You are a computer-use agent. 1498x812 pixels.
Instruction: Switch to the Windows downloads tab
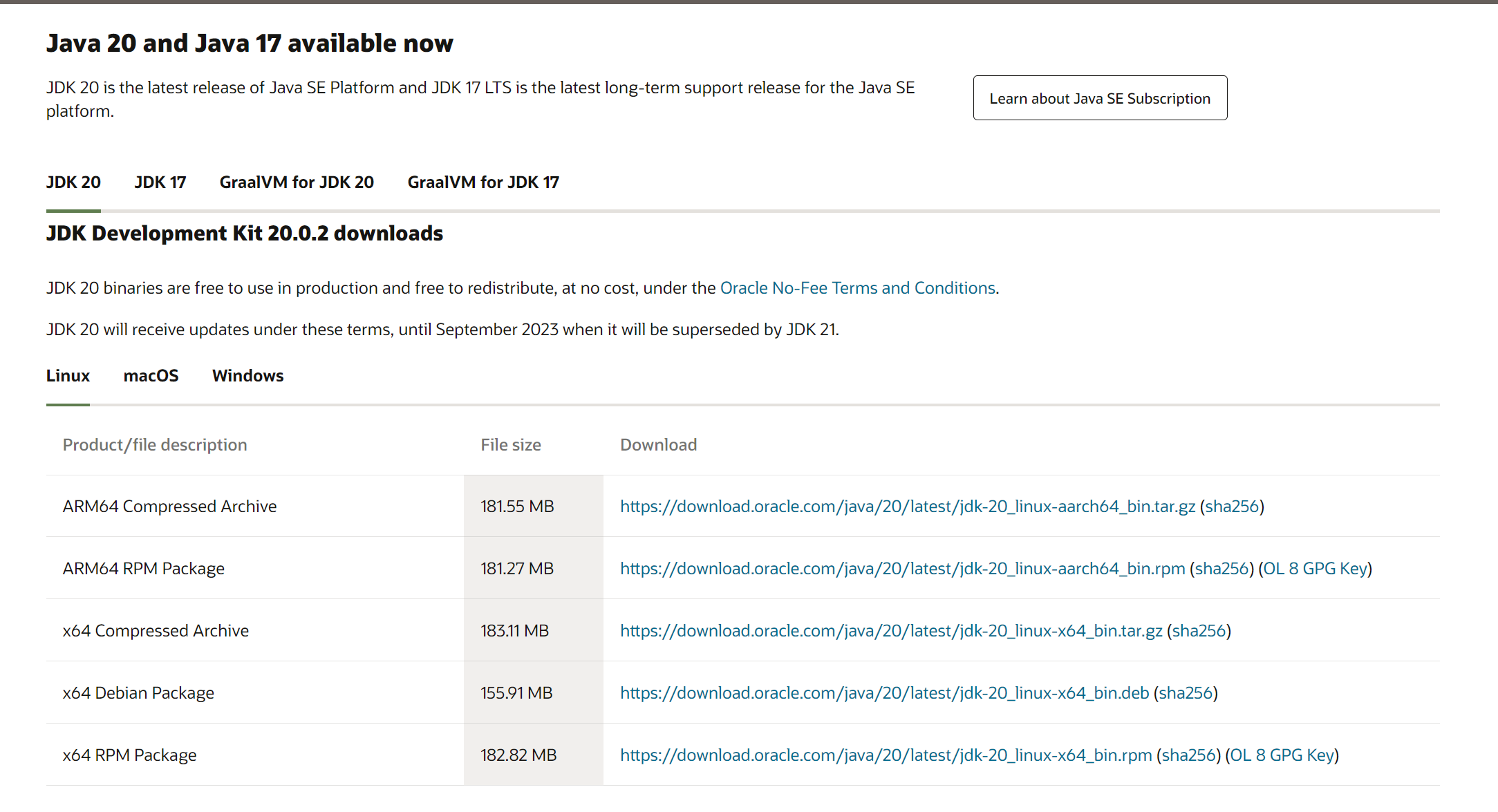click(x=247, y=376)
